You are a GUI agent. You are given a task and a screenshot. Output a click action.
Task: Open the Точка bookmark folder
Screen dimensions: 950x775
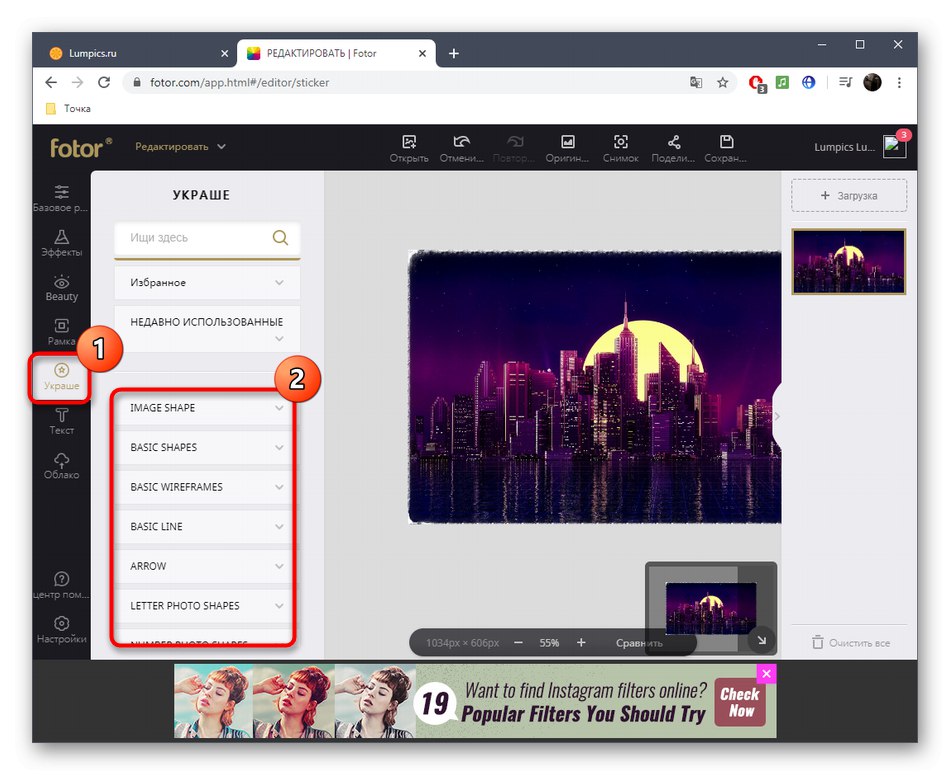coord(68,108)
